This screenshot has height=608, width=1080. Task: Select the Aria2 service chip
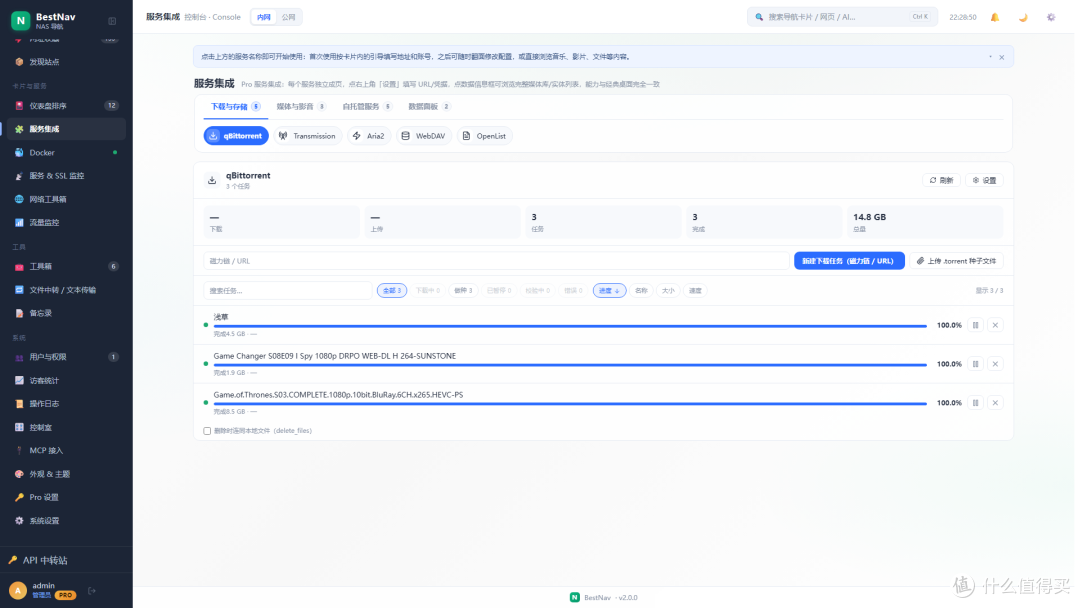(369, 136)
